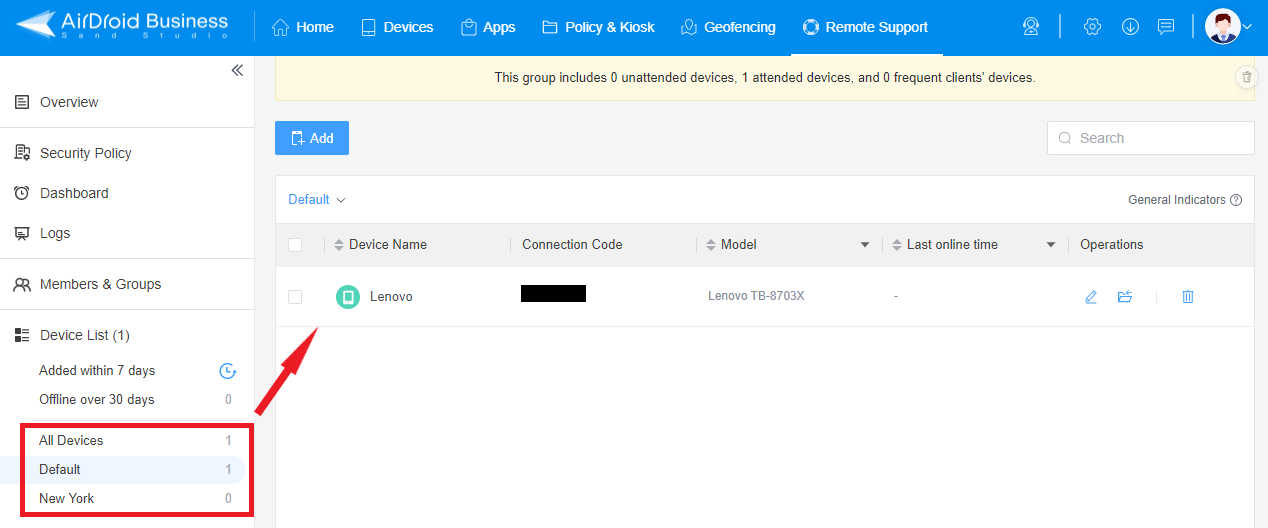Image resolution: width=1268 pixels, height=528 pixels.
Task: Click the download icon in header
Action: (x=1130, y=27)
